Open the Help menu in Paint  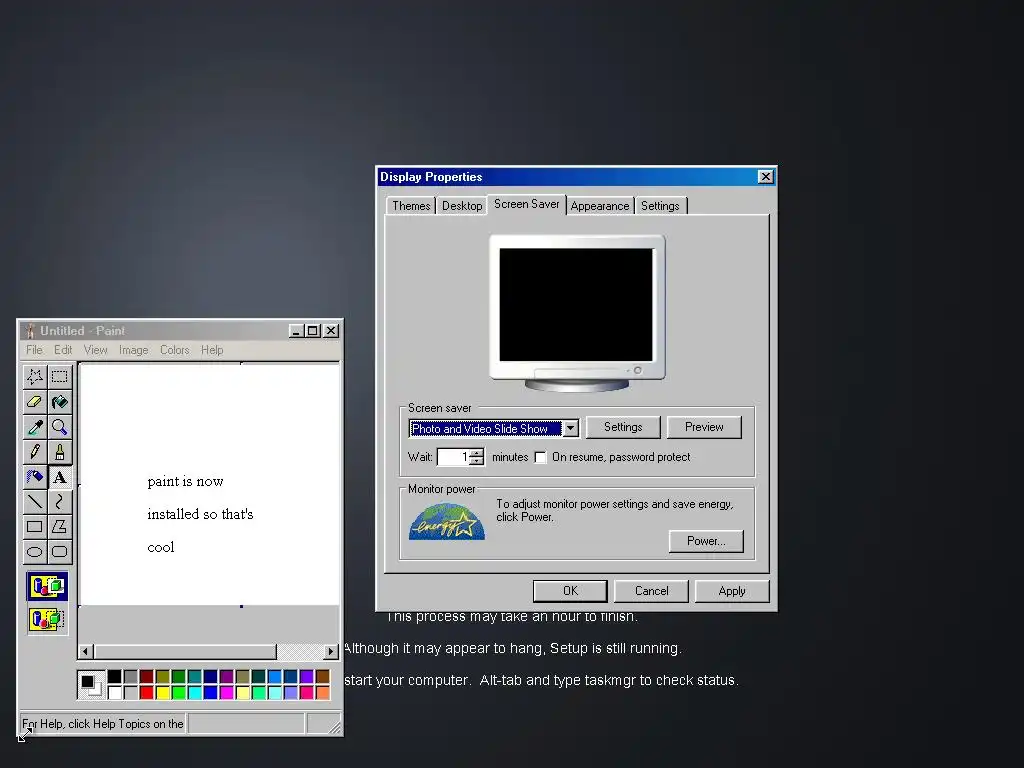(x=212, y=350)
